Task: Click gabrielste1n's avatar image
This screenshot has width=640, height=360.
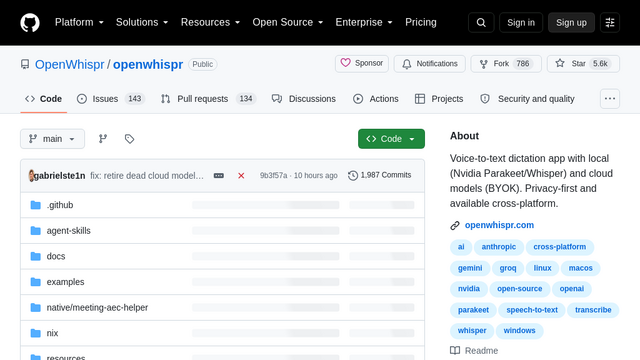Action: [31, 176]
